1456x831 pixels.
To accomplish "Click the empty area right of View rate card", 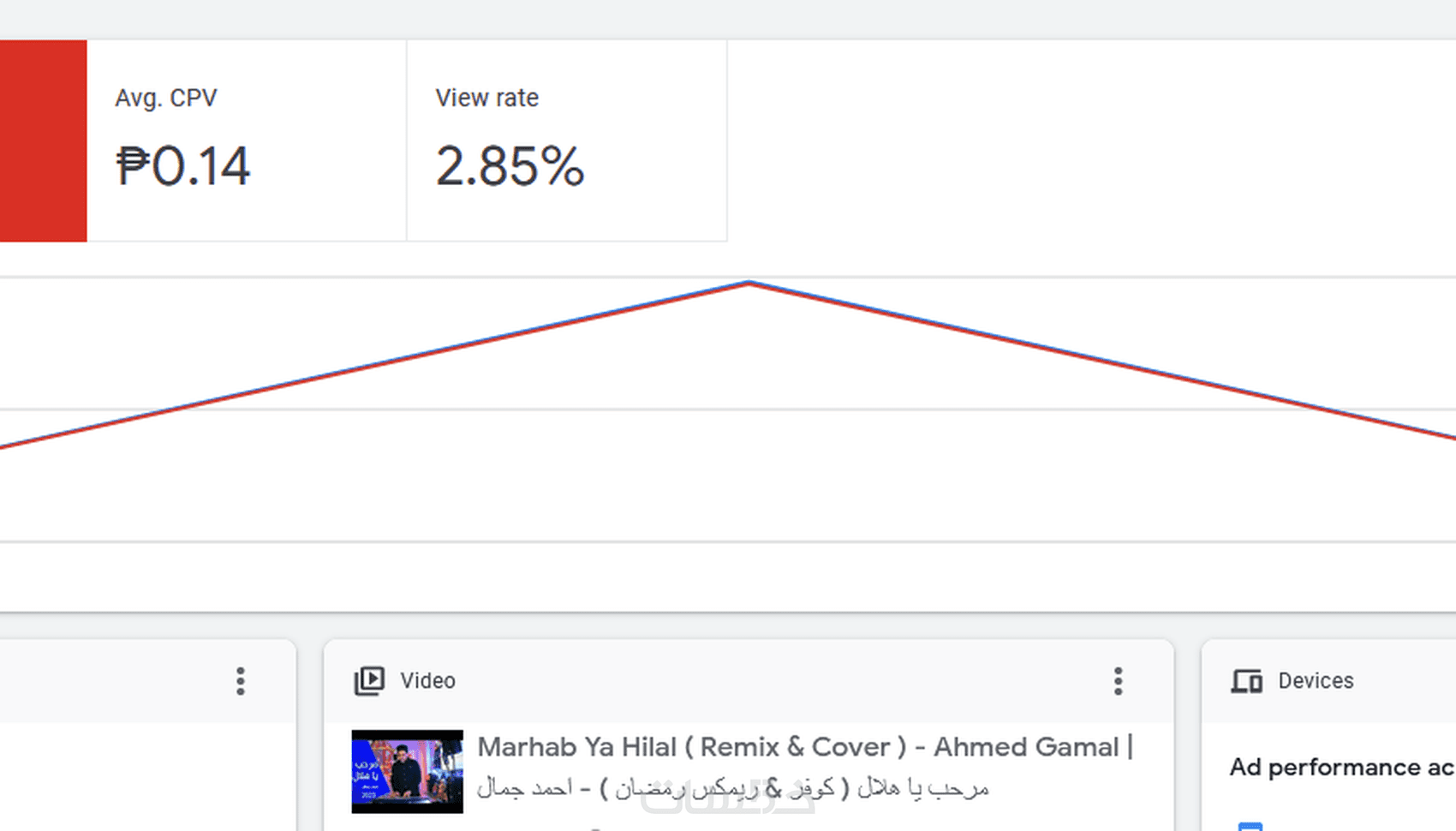I will click(x=1088, y=140).
